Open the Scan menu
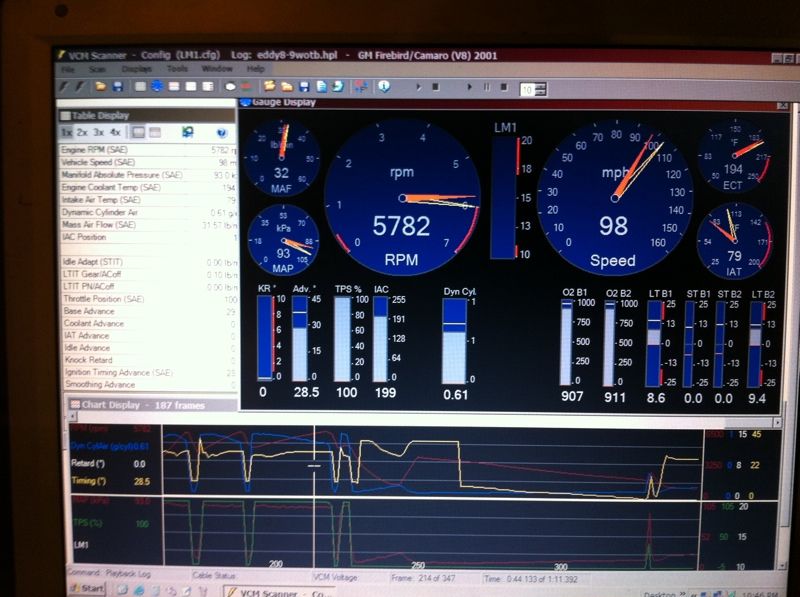Viewport: 800px width, 597px height. coord(97,69)
